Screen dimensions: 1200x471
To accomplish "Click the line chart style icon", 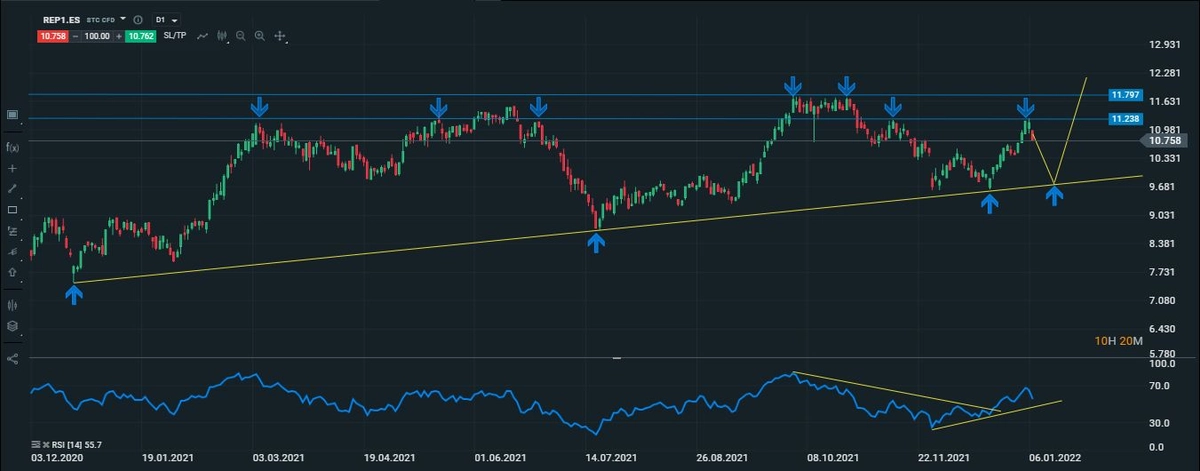I will click(x=203, y=36).
